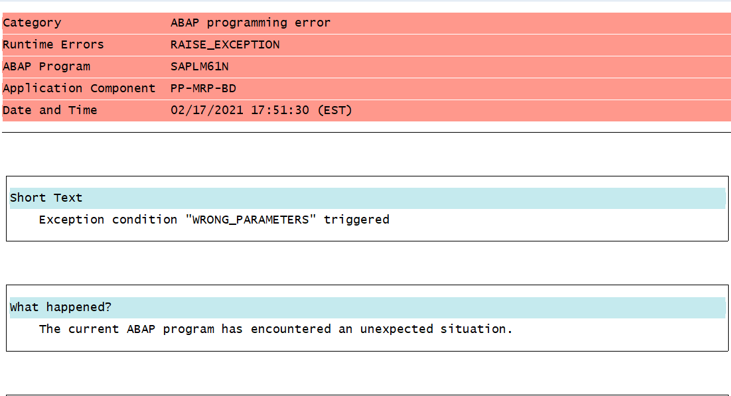Select the unexpected situation message line
This screenshot has width=731, height=396.
point(276,329)
